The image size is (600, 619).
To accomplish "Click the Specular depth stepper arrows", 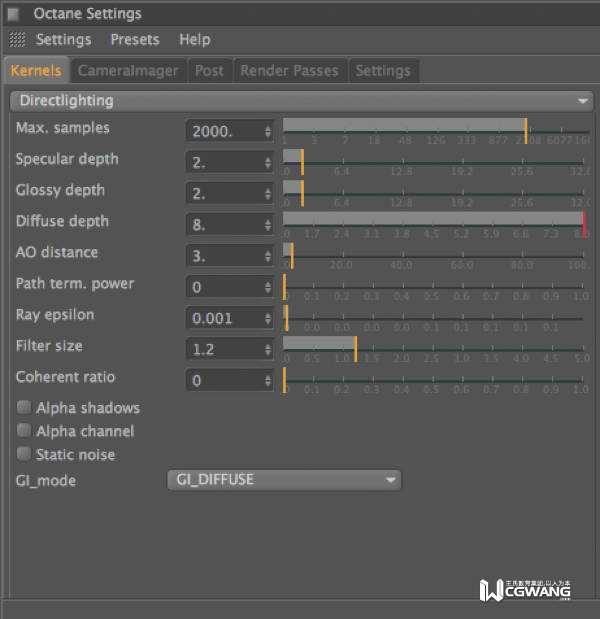I will (268, 163).
